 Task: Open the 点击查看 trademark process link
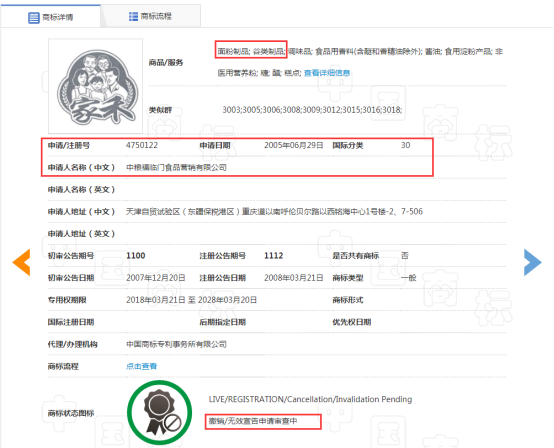tap(141, 366)
